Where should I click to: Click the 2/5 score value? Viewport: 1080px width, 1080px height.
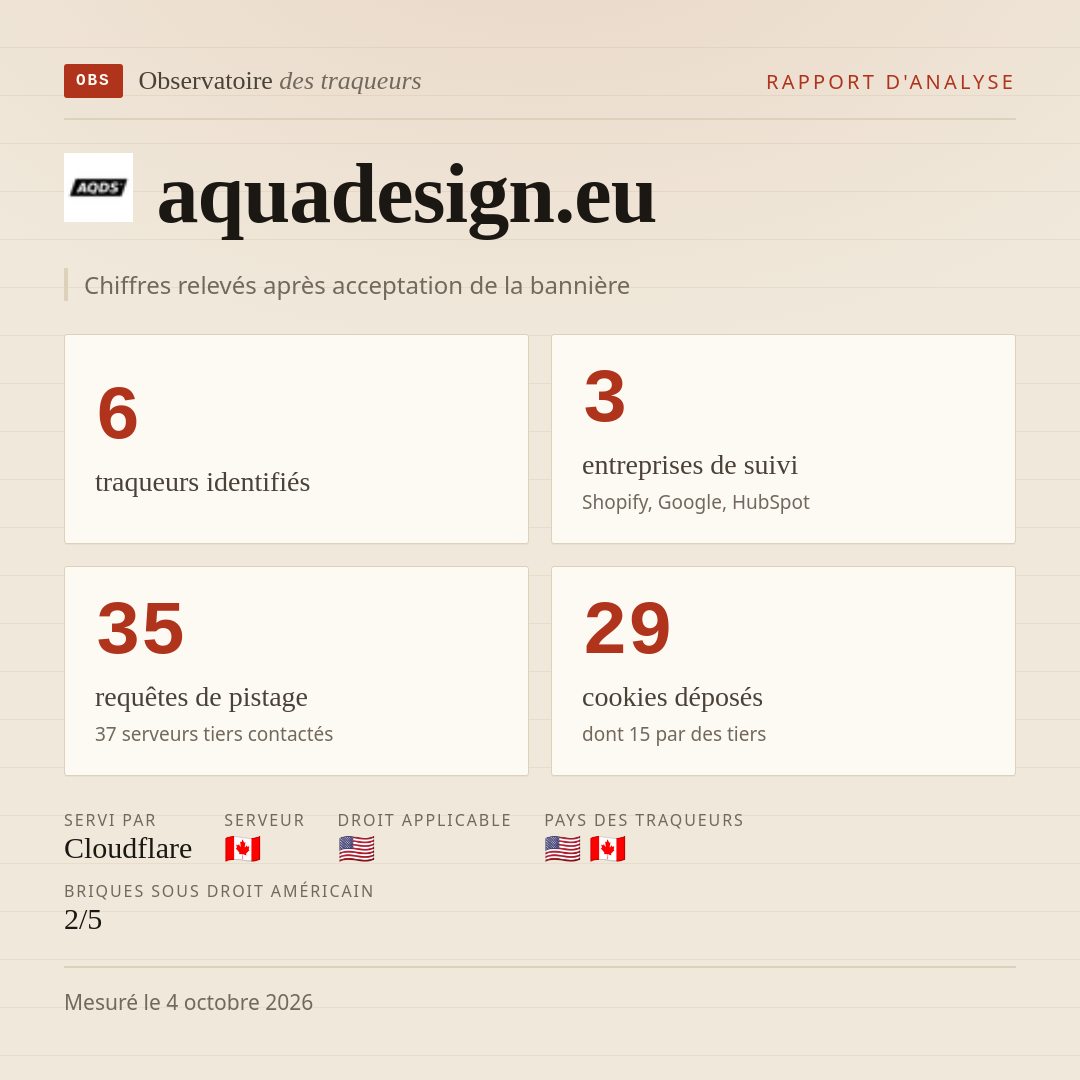click(83, 920)
